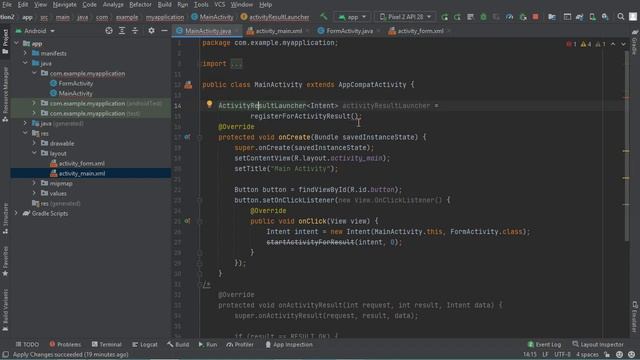Open the Analyze menu
Viewport: 640px width, 360px height.
click(113, 4)
